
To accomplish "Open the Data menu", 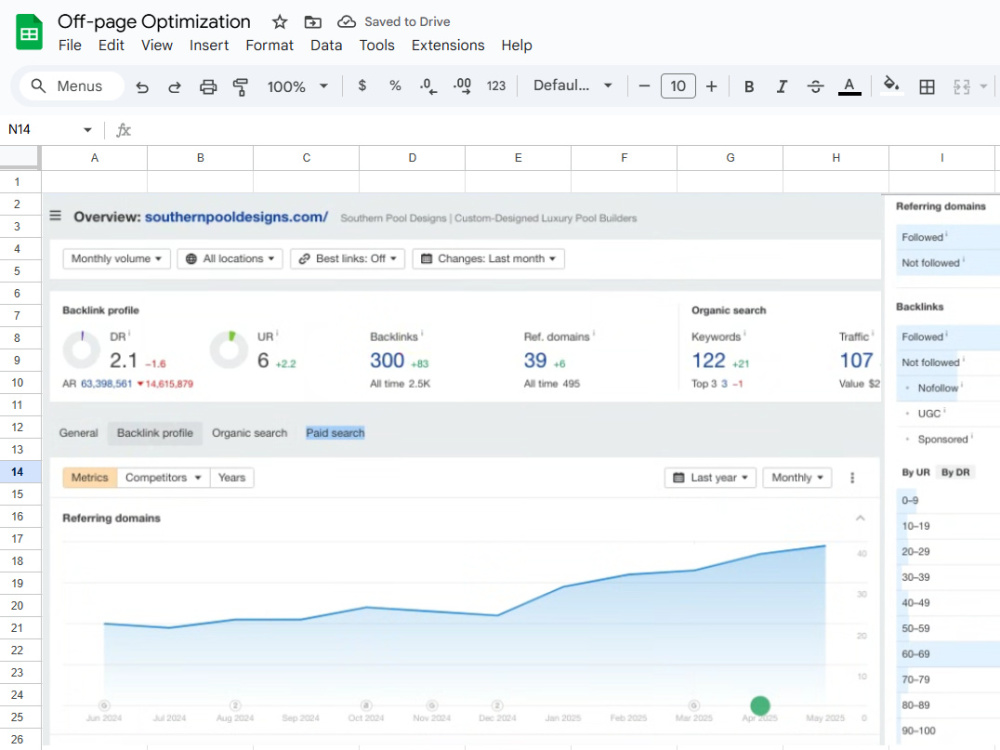I will coord(326,45).
